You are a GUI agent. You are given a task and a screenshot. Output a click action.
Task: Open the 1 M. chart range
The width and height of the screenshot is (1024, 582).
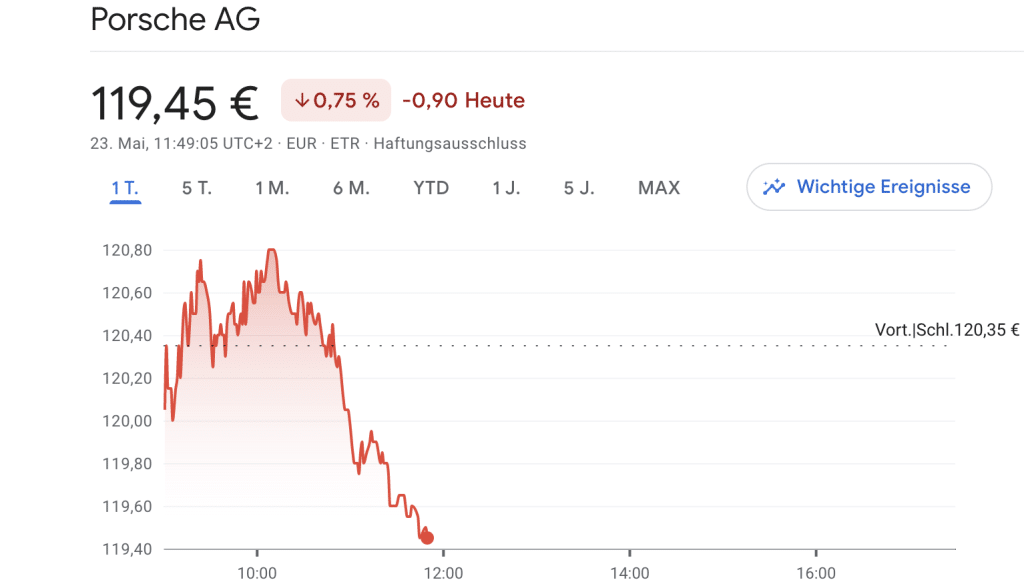click(272, 188)
